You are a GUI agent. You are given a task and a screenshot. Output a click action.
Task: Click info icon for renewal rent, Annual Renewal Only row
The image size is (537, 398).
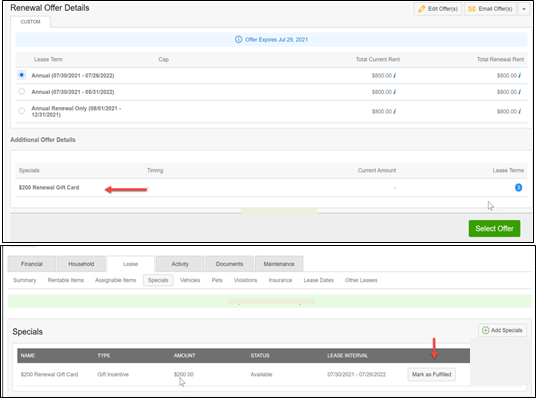(x=520, y=111)
